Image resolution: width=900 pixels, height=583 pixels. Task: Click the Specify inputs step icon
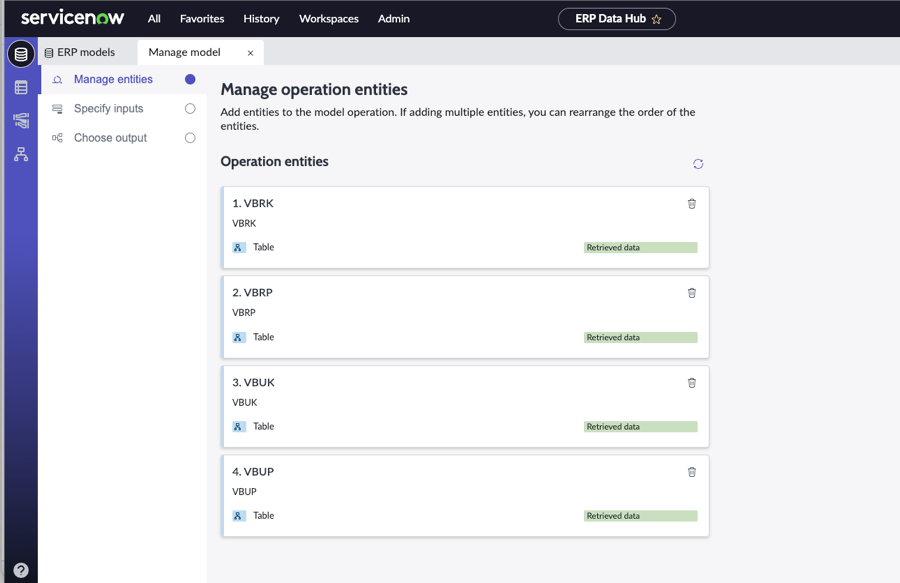click(x=57, y=109)
